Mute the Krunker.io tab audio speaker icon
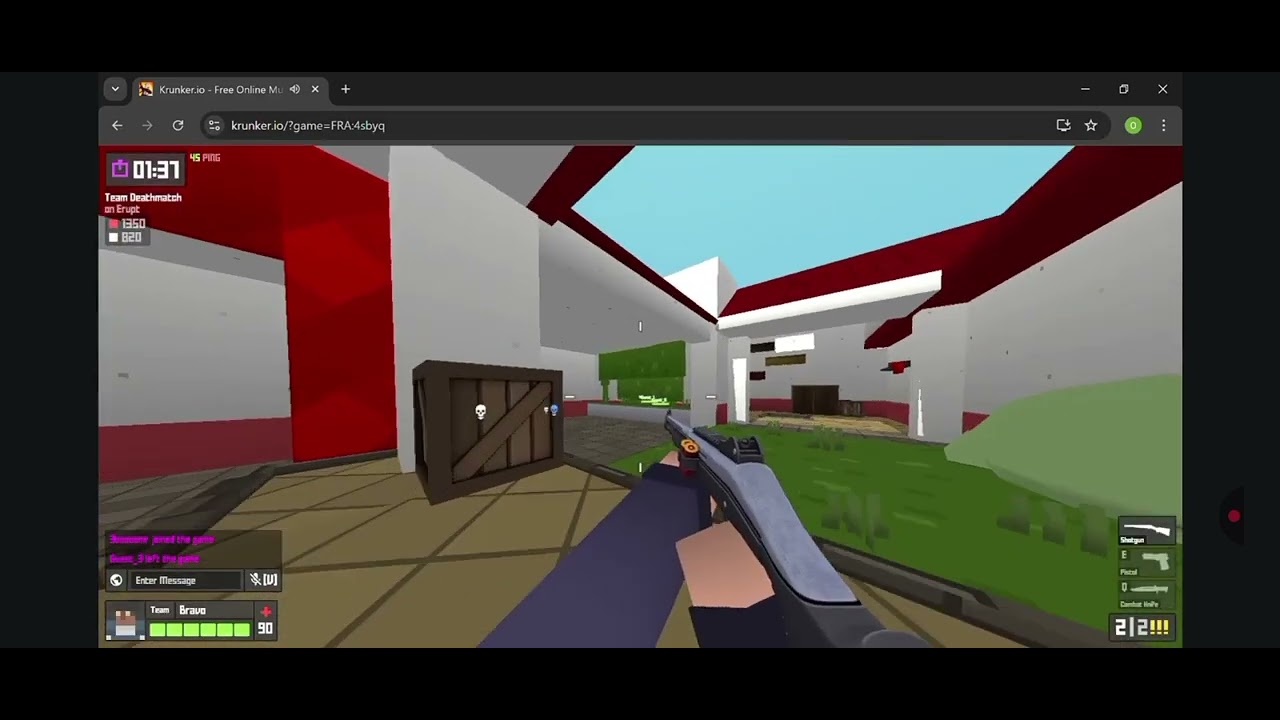Image resolution: width=1280 pixels, height=720 pixels. 295,89
